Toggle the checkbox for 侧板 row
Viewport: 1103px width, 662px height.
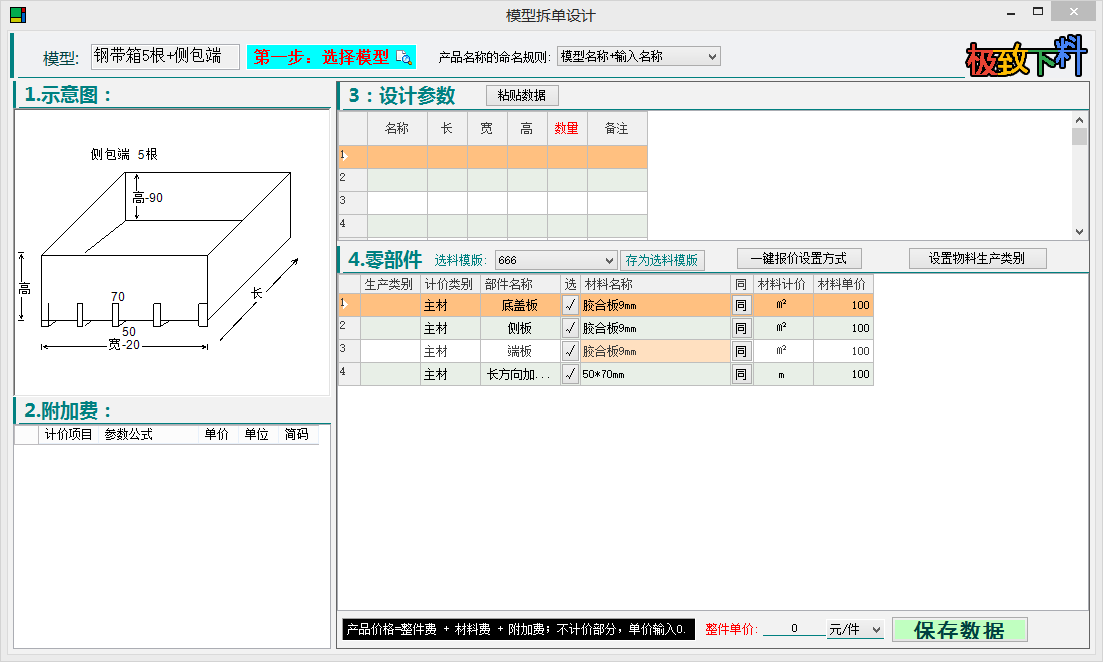pos(570,328)
